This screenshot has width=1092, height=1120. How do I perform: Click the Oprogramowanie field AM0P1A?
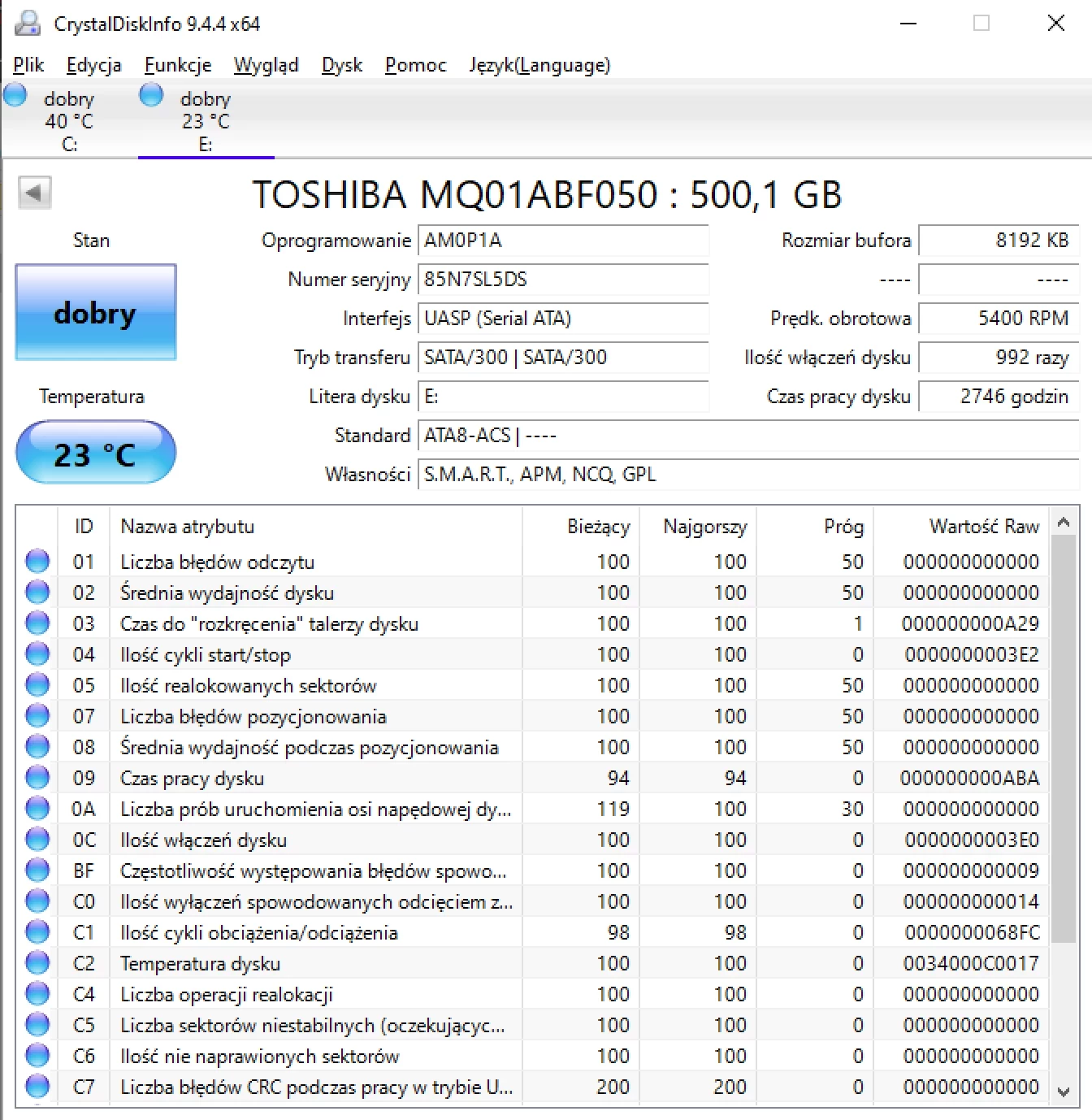click(x=563, y=241)
